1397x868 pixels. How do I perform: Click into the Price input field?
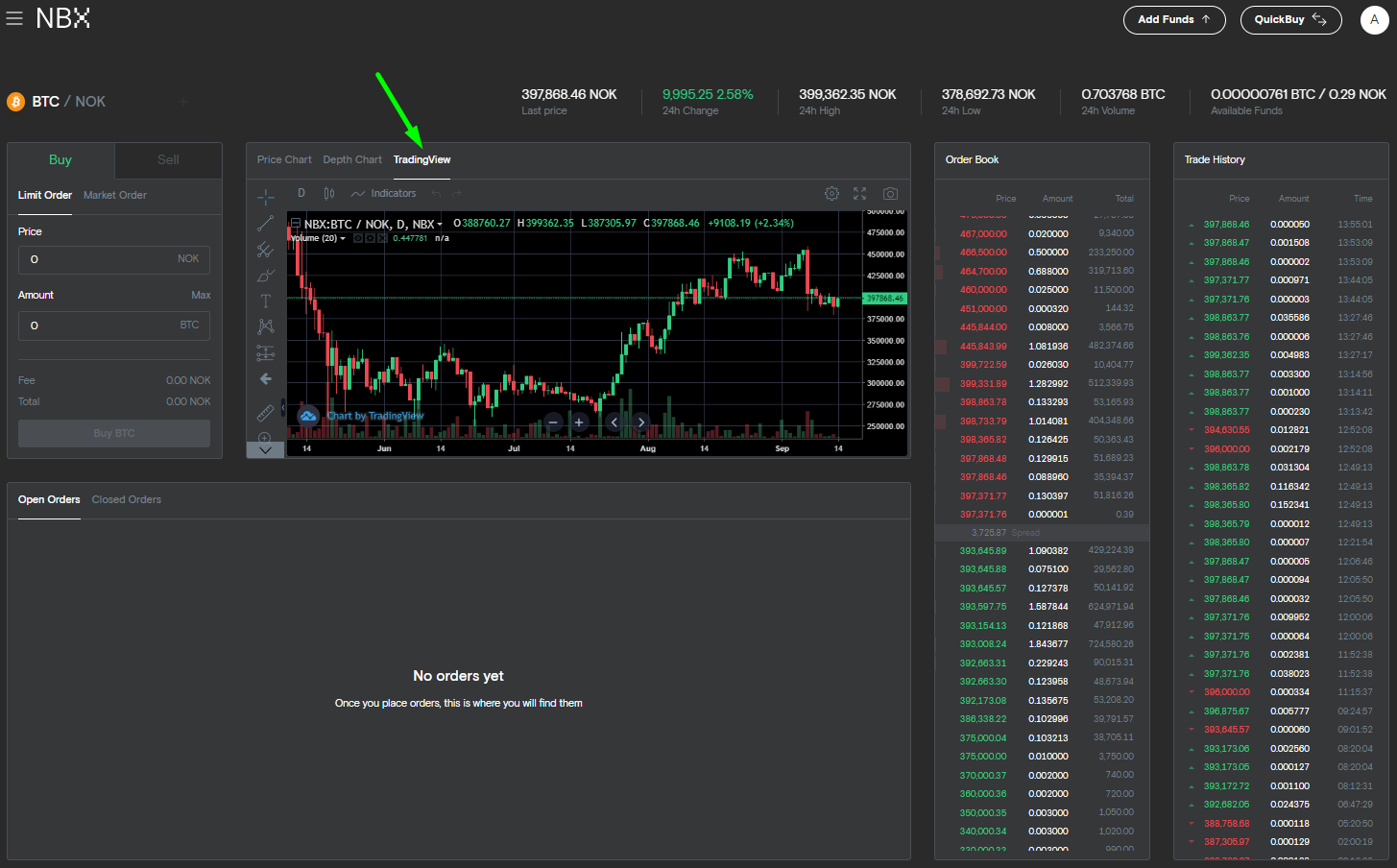pos(101,259)
